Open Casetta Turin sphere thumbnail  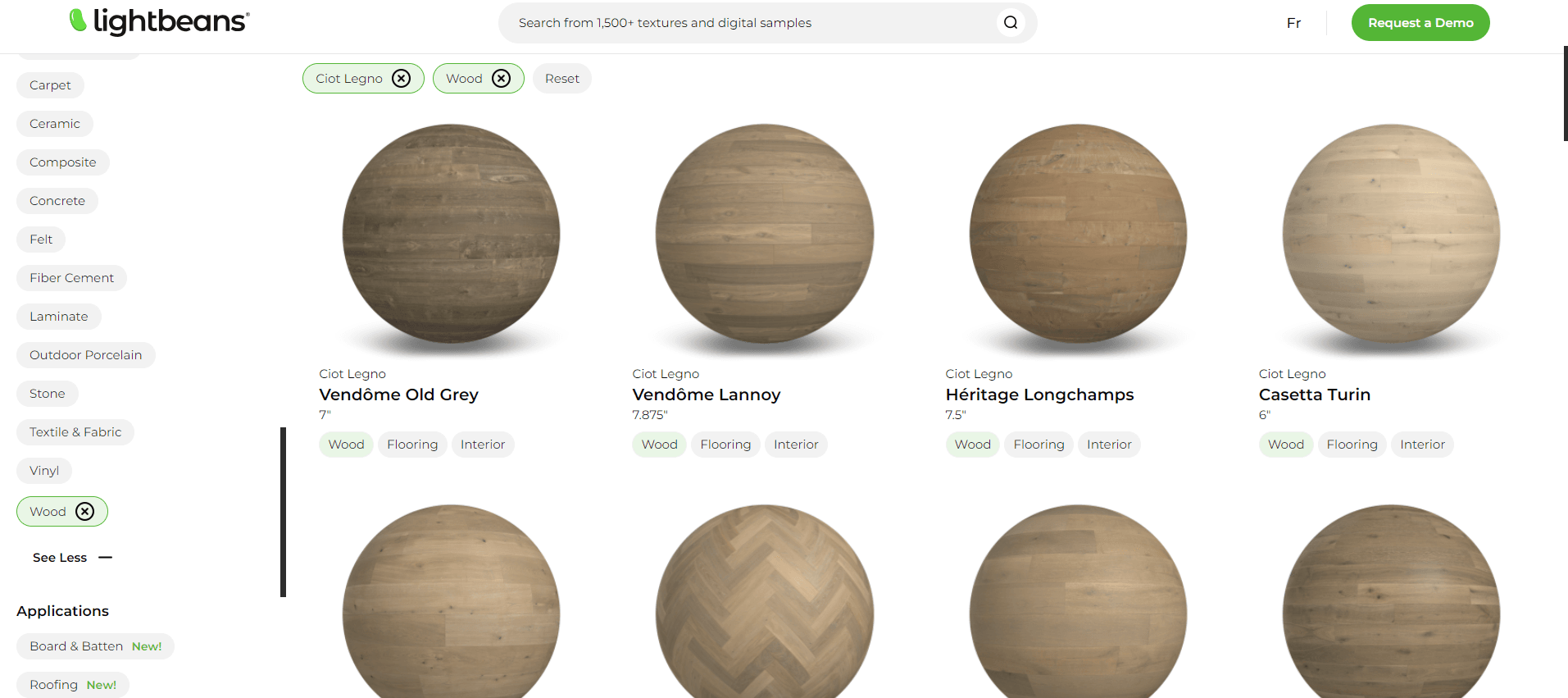[x=1392, y=234]
